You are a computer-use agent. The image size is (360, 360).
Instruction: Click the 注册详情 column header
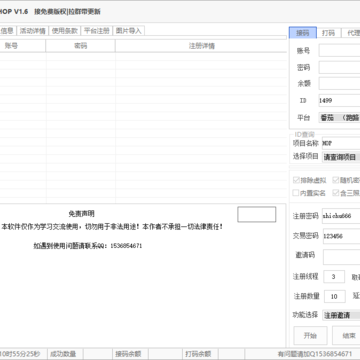tap(201, 46)
